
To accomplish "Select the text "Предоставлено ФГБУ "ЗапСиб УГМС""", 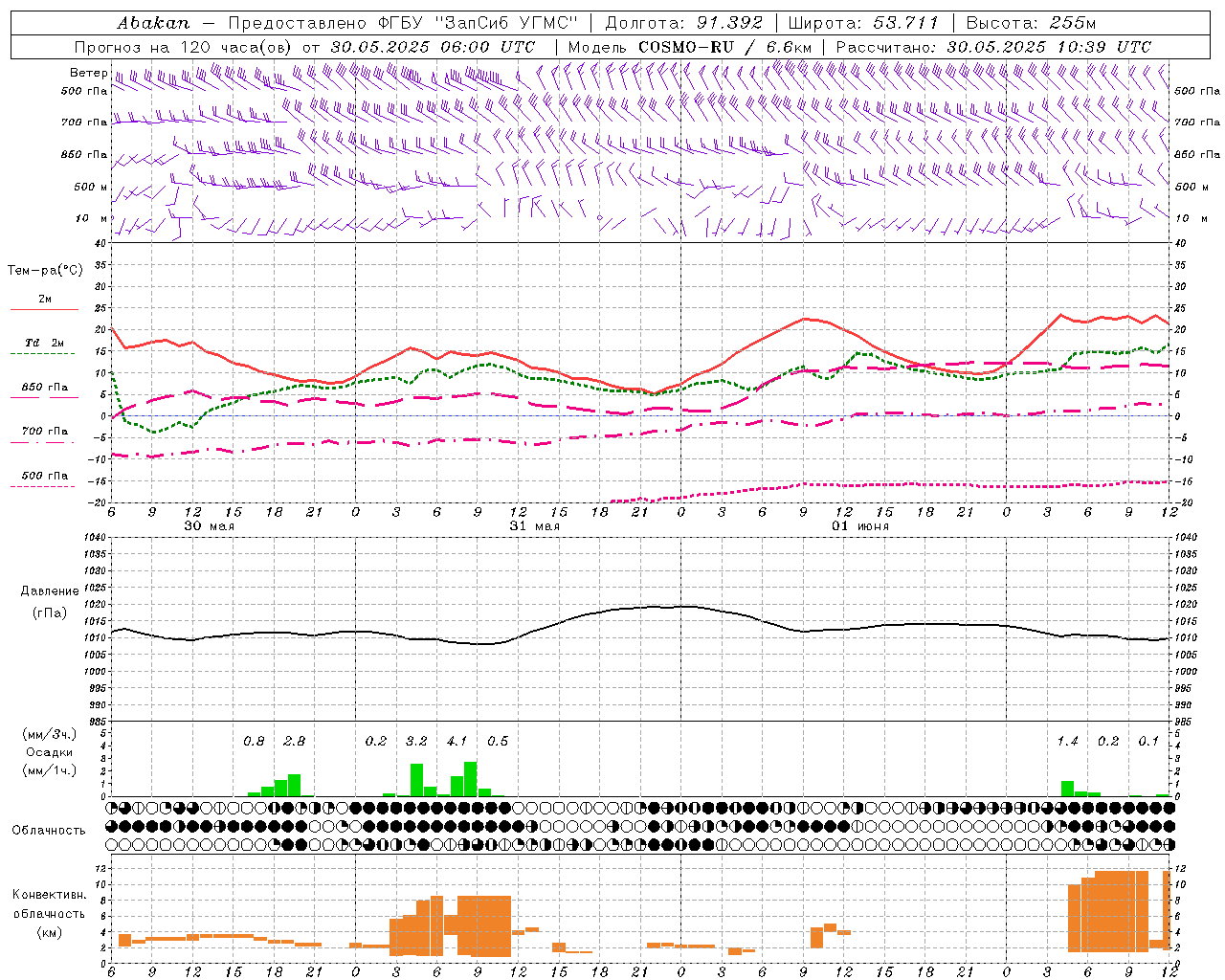I will (403, 23).
